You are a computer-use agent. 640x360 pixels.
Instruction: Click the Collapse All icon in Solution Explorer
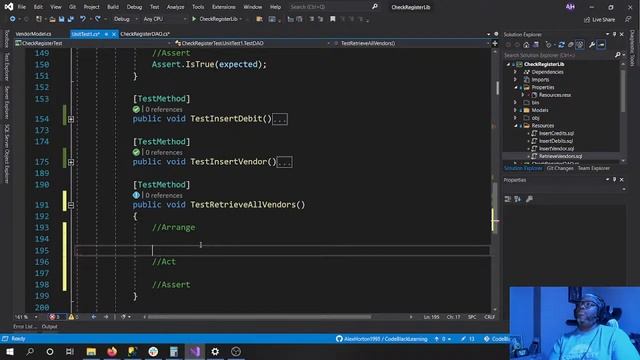click(x=571, y=45)
